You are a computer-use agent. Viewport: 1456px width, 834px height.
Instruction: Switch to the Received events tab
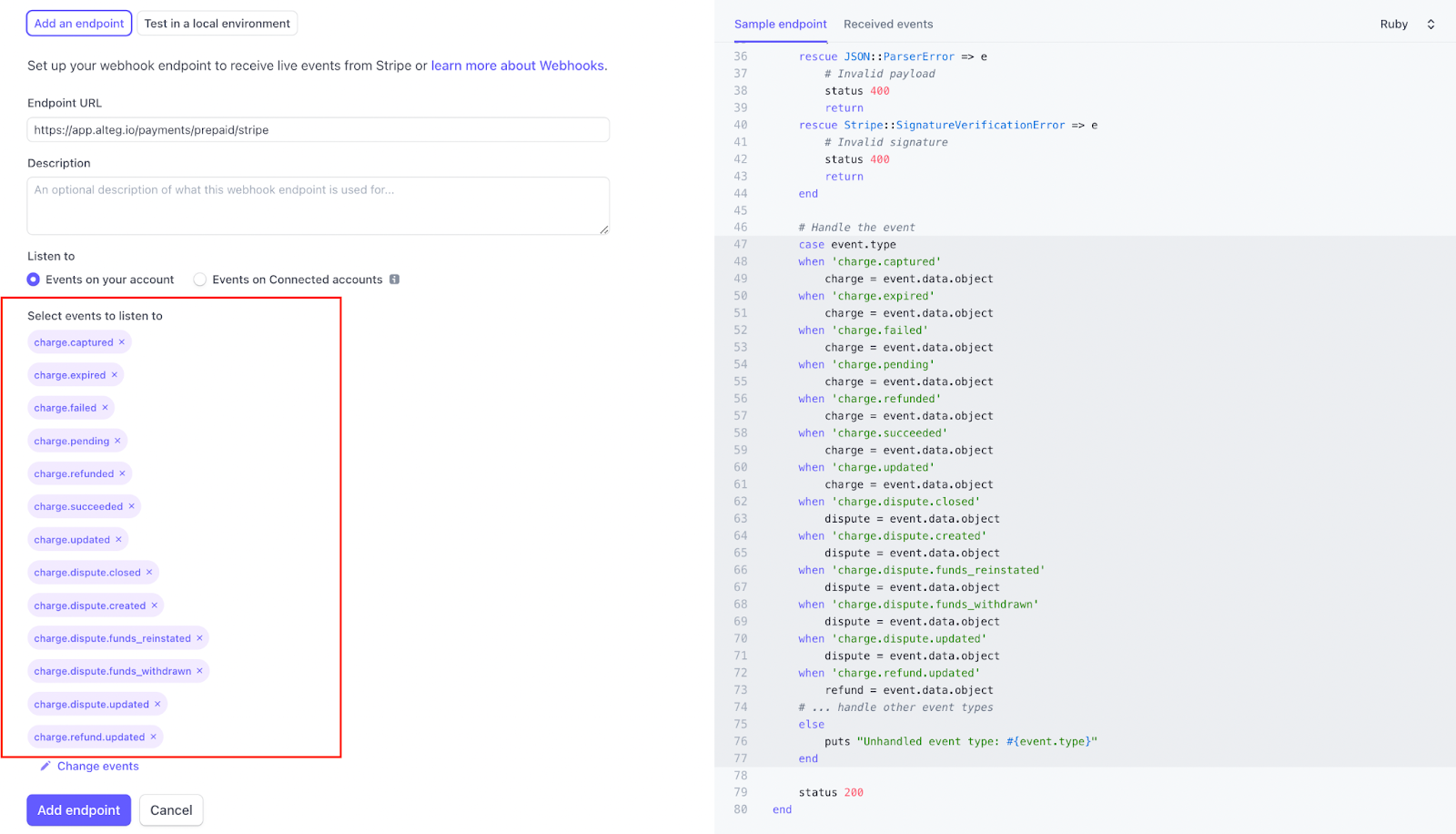tap(887, 25)
